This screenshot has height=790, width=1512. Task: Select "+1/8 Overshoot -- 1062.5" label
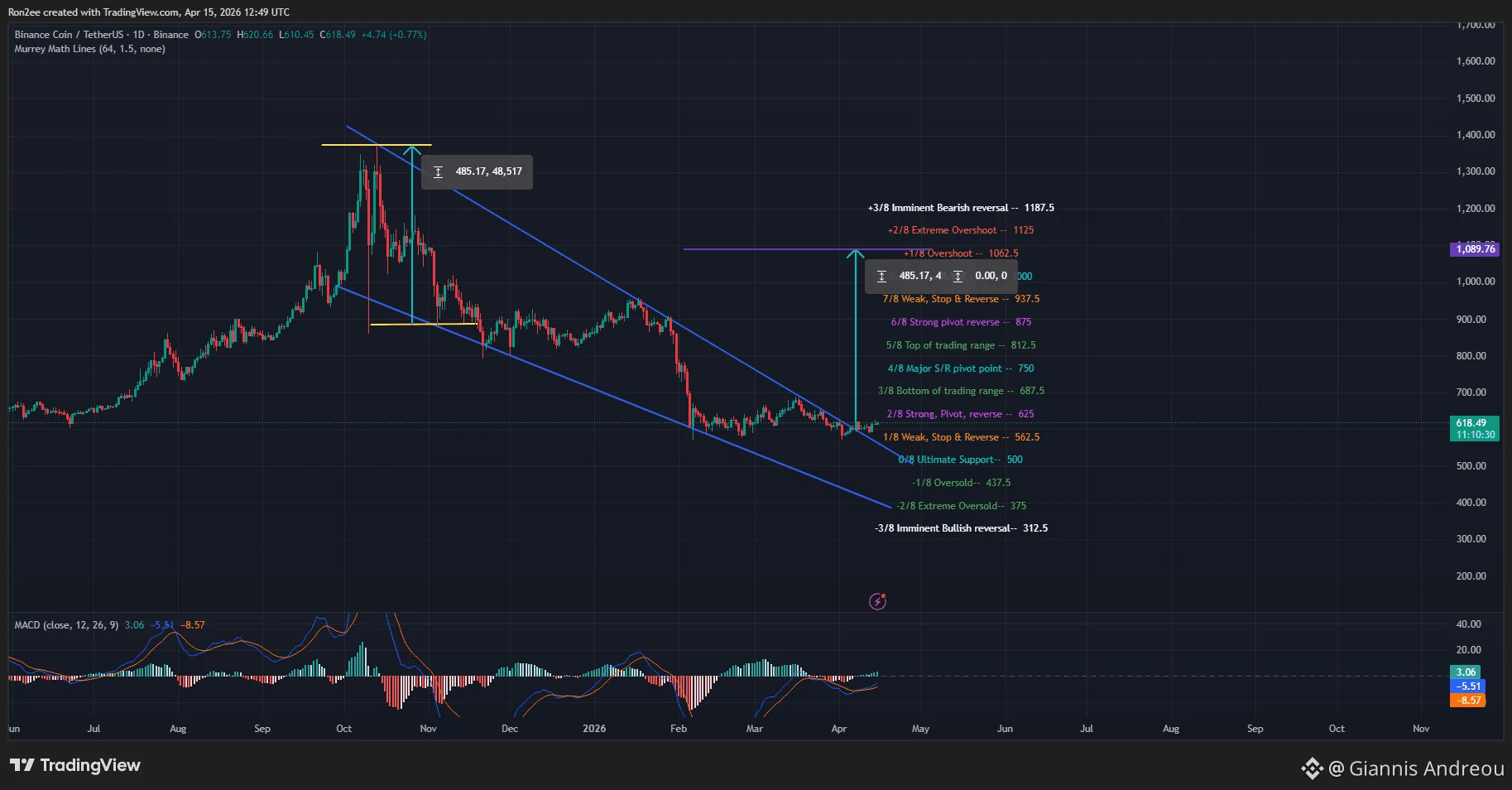[x=961, y=253]
